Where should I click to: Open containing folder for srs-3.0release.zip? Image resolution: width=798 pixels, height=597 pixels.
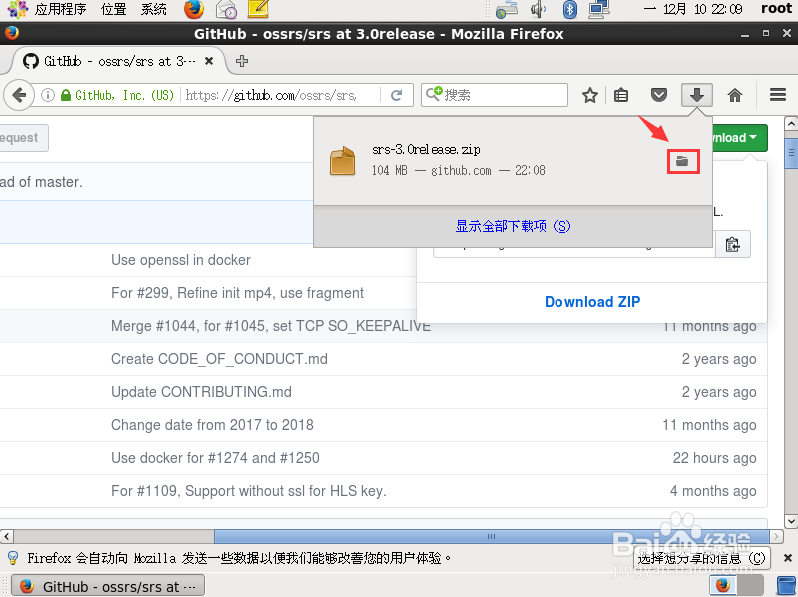[682, 161]
